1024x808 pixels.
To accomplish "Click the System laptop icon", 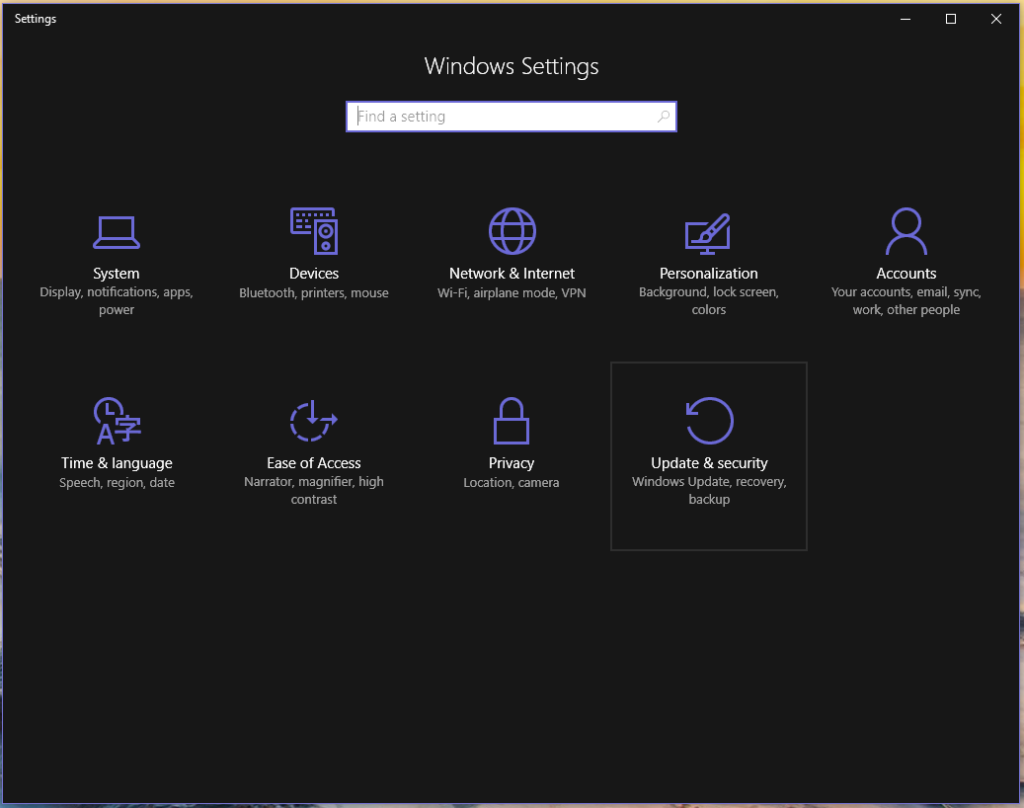I will [x=116, y=232].
